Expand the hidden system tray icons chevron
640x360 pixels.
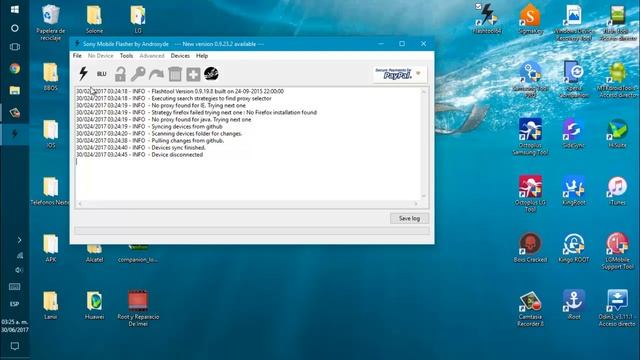pyautogui.click(x=19, y=240)
